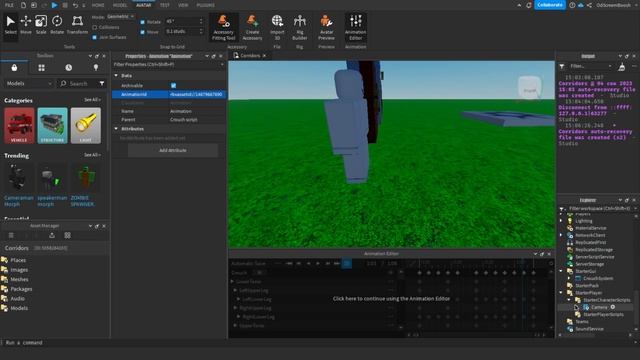Choose the Move tool
The image size is (640, 360).
[26, 25]
